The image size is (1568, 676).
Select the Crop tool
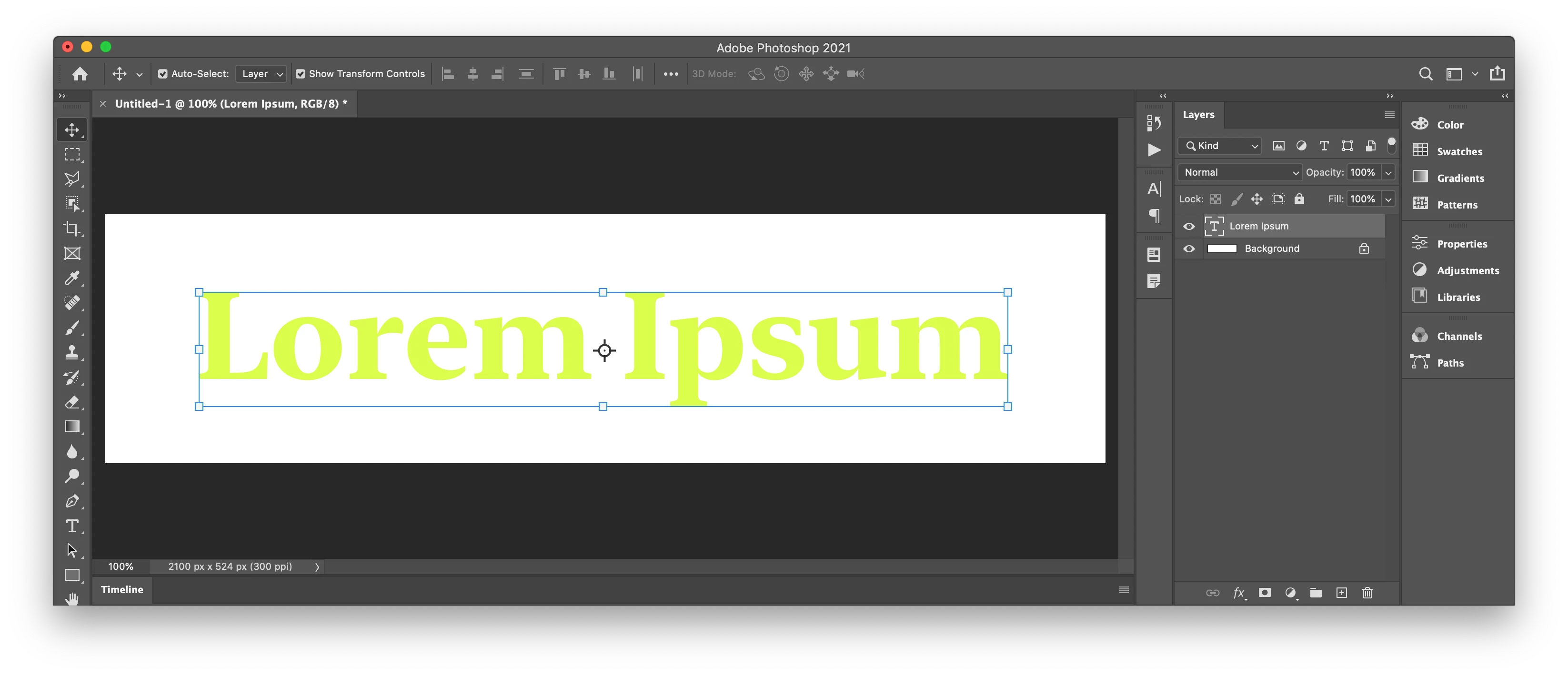[x=72, y=229]
